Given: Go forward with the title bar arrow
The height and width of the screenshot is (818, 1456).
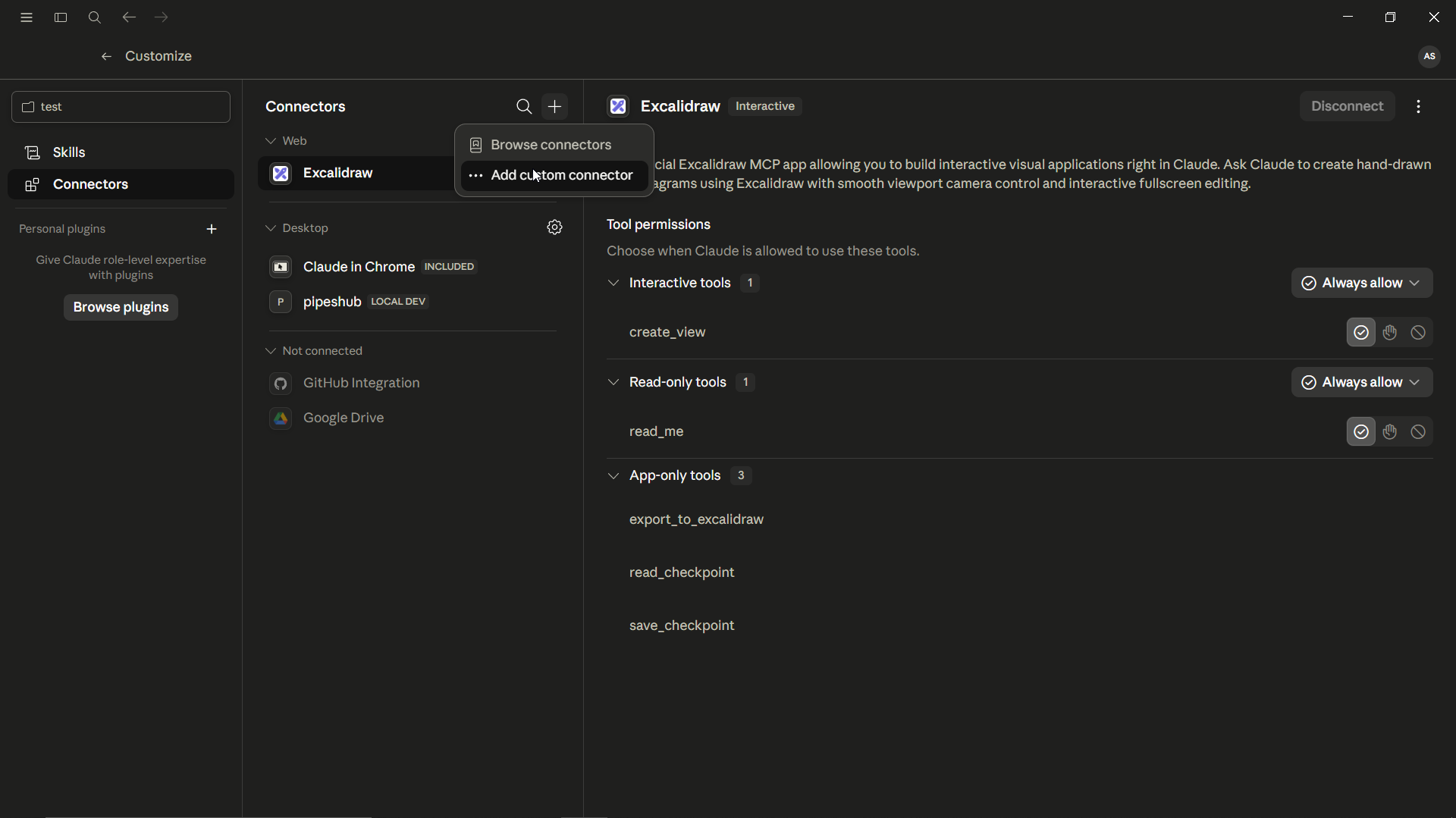Looking at the screenshot, I should (x=162, y=17).
